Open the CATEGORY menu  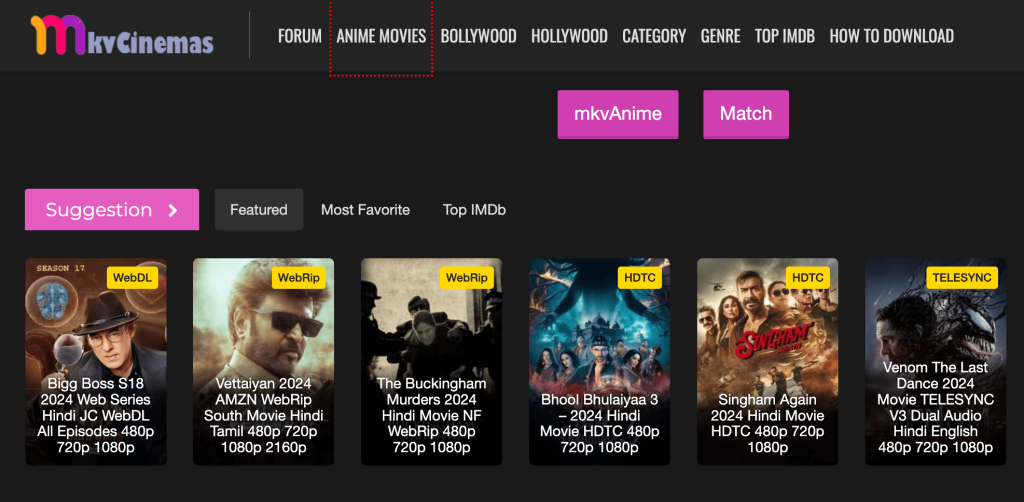(654, 36)
